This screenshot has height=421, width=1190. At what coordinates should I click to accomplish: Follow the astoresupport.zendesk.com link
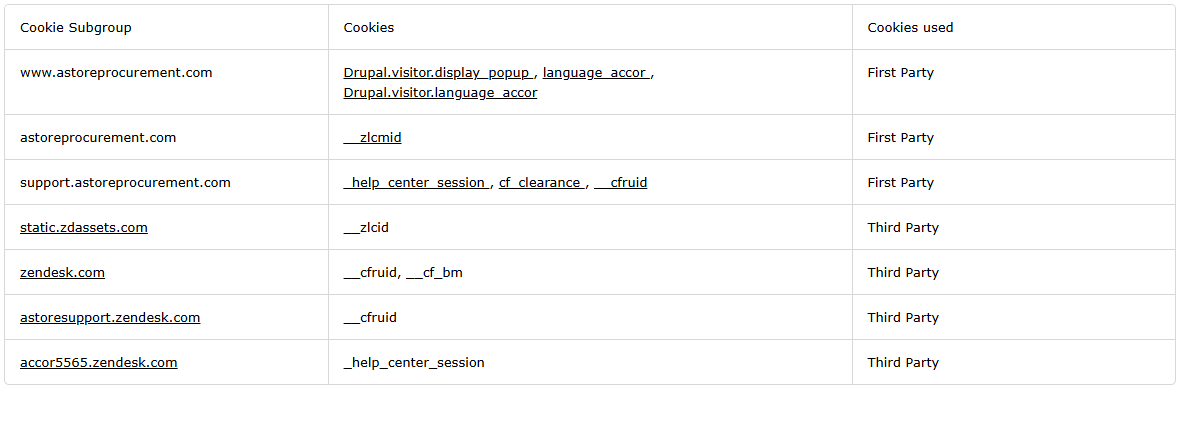coord(110,318)
